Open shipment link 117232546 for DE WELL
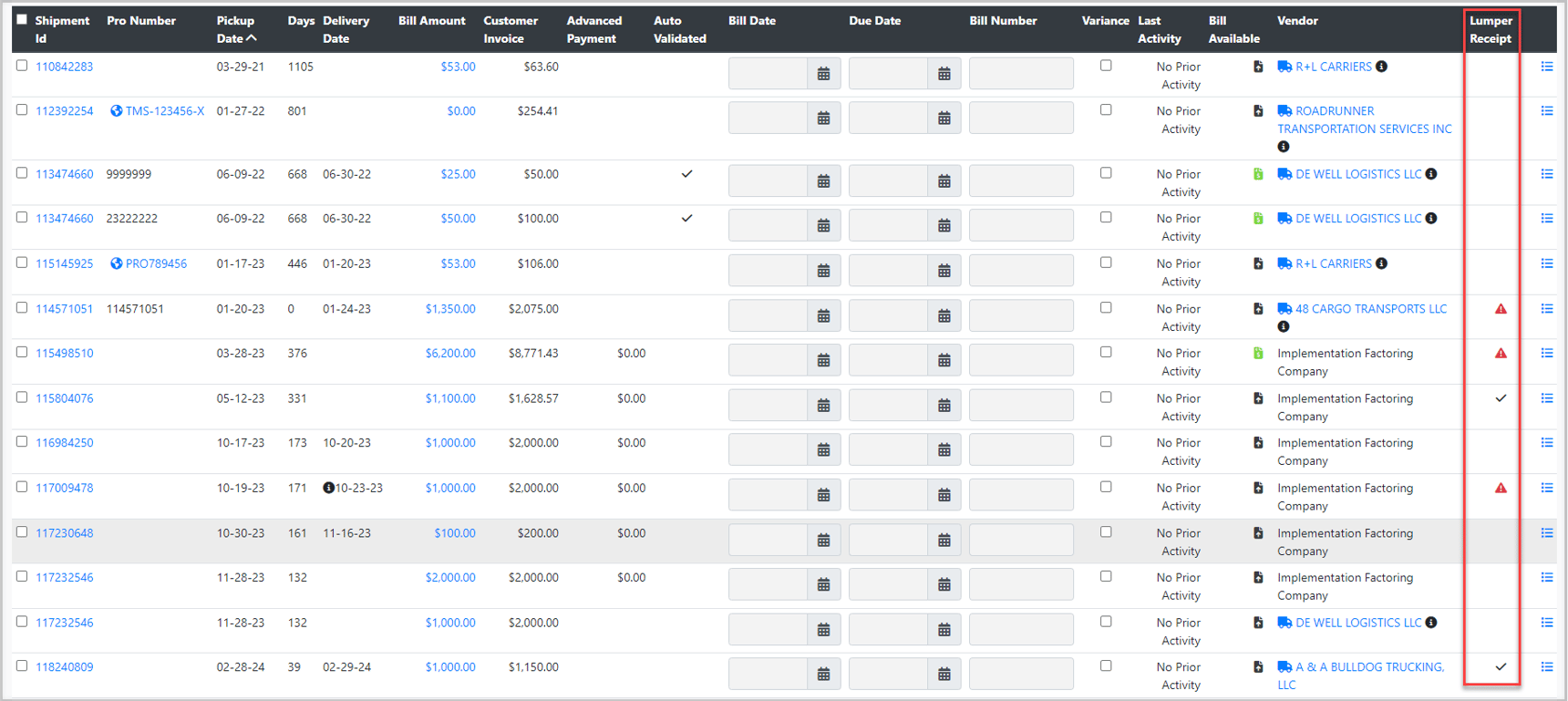Screen dimensions: 1568x701 tap(64, 623)
